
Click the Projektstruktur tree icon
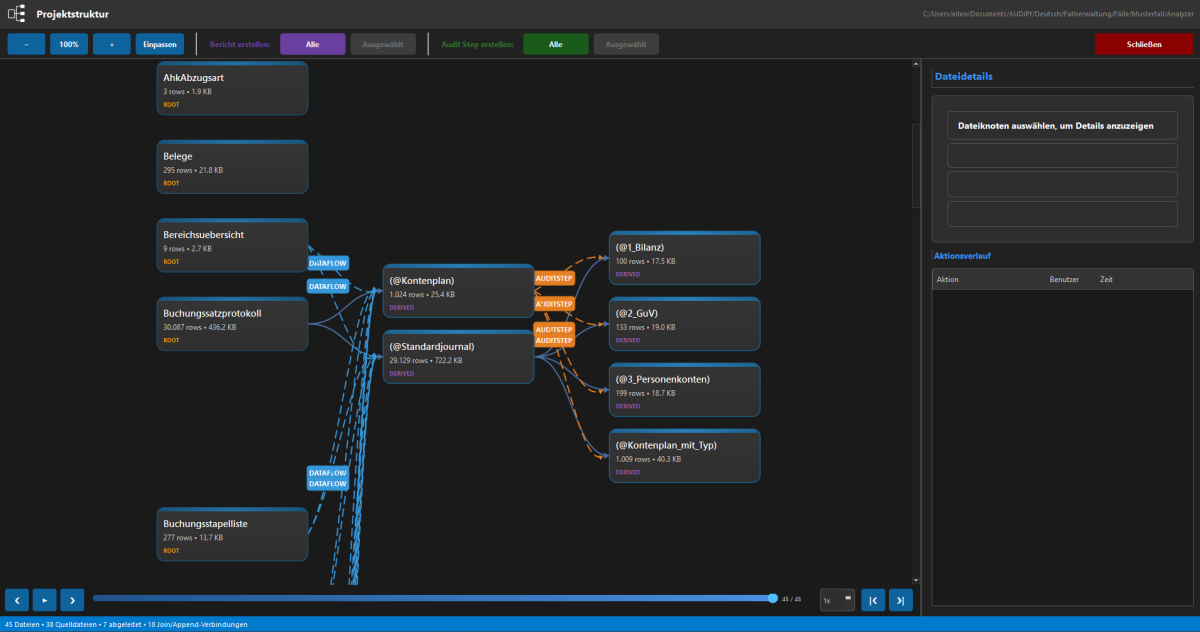[17, 14]
